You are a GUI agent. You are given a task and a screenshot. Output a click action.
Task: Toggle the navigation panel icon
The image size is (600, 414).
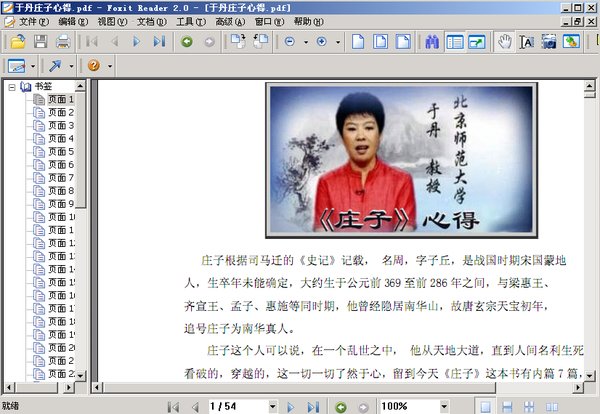455,41
